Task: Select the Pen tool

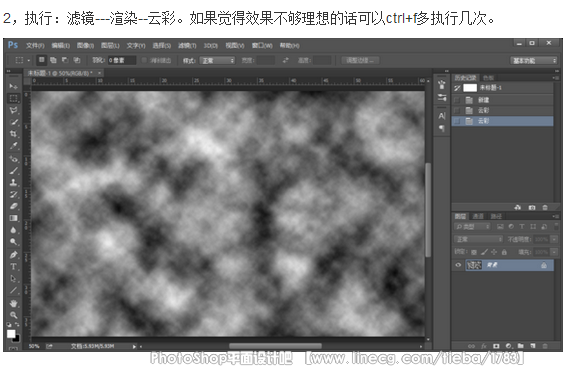Action: pyautogui.click(x=13, y=255)
